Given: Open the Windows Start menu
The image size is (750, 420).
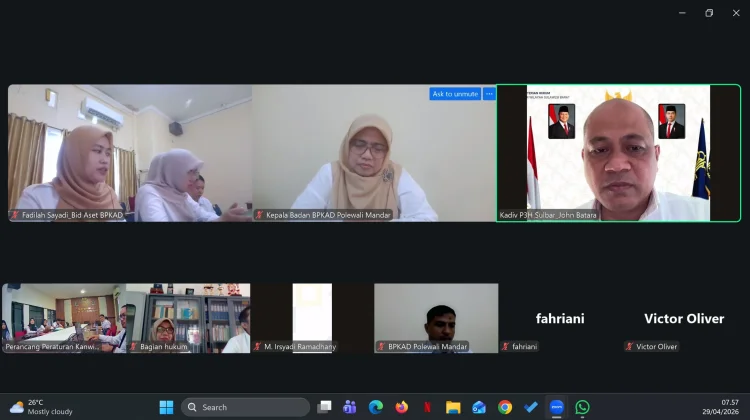Looking at the screenshot, I should click(x=166, y=407).
